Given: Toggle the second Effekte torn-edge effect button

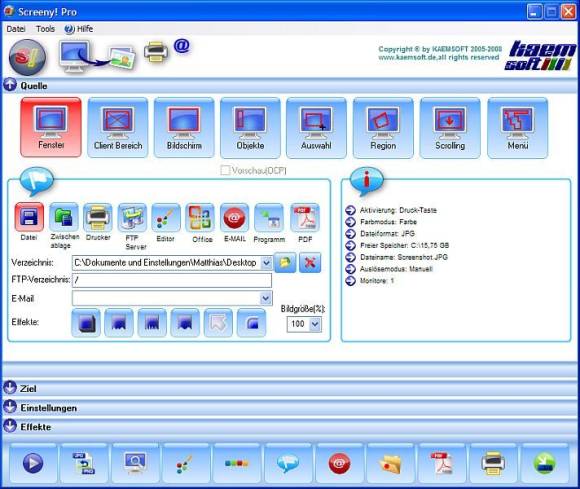Looking at the screenshot, I should tap(119, 323).
